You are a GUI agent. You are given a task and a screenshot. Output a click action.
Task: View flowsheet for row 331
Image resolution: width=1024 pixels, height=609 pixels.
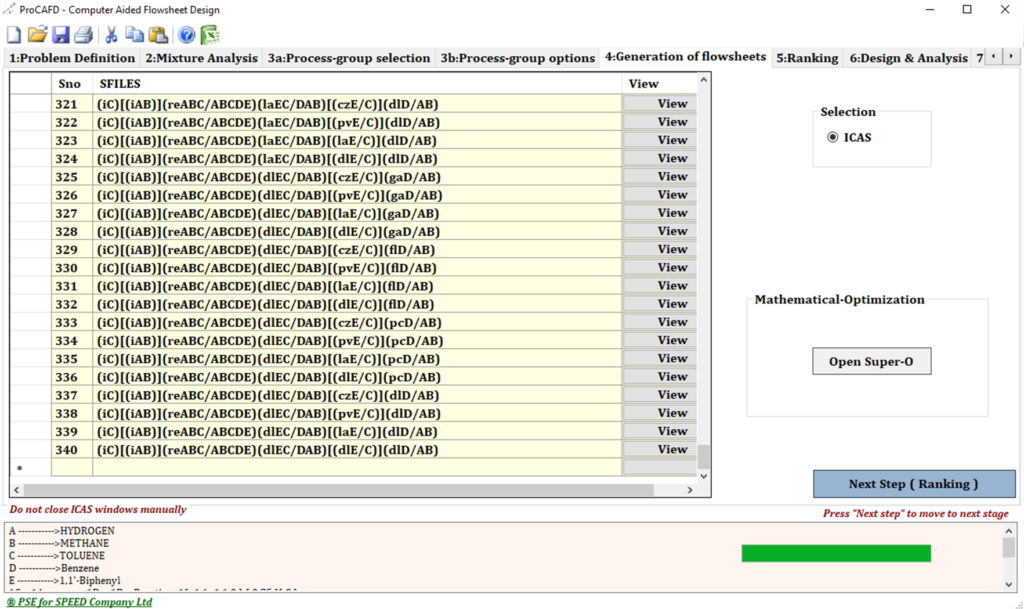660,285
